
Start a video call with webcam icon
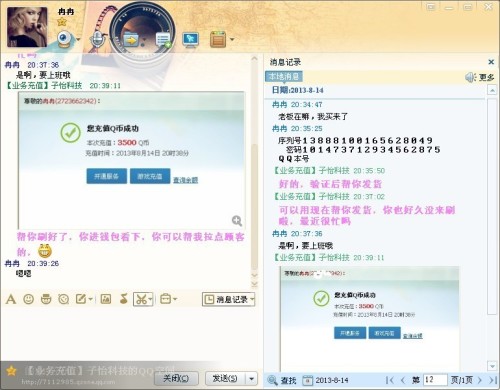click(x=64, y=39)
